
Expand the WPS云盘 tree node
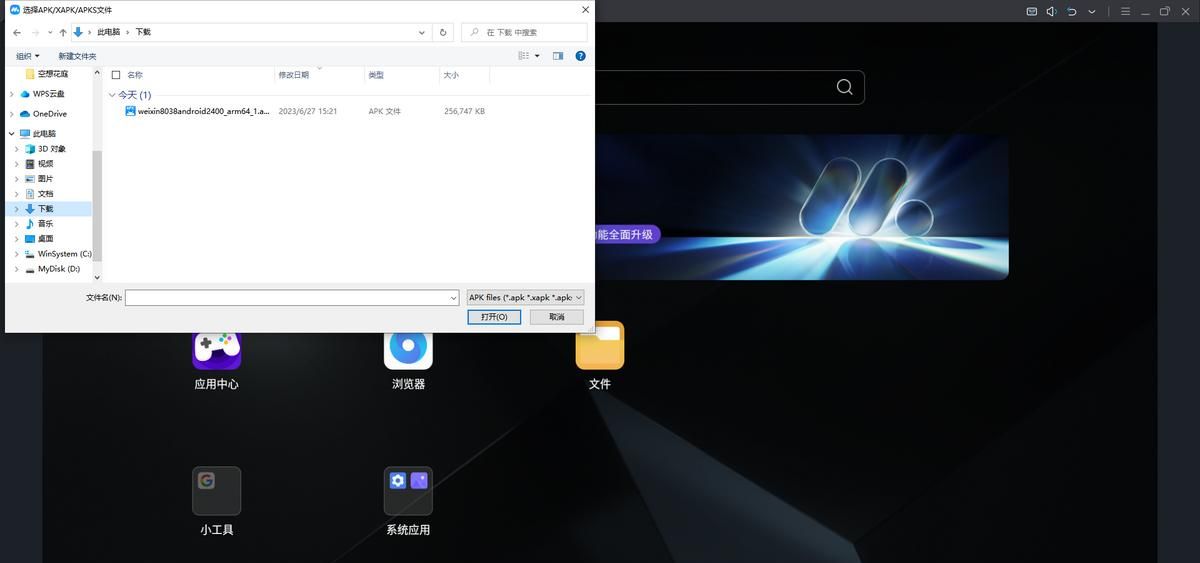click(11, 94)
